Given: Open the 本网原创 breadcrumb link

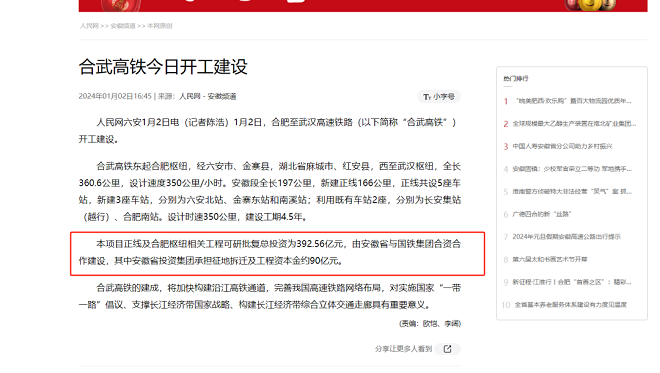Looking at the screenshot, I should 160,26.
